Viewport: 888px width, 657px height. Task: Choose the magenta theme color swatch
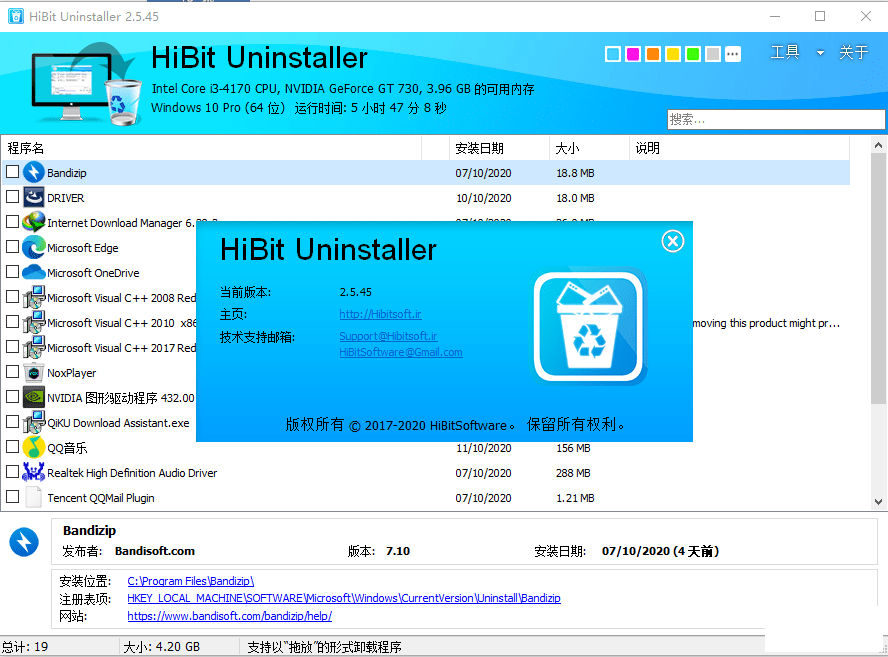point(633,54)
